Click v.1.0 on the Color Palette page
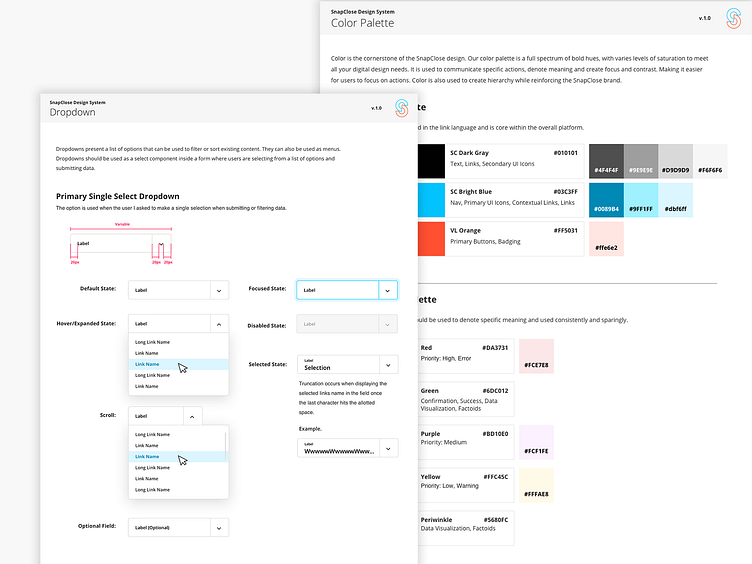 [705, 18]
